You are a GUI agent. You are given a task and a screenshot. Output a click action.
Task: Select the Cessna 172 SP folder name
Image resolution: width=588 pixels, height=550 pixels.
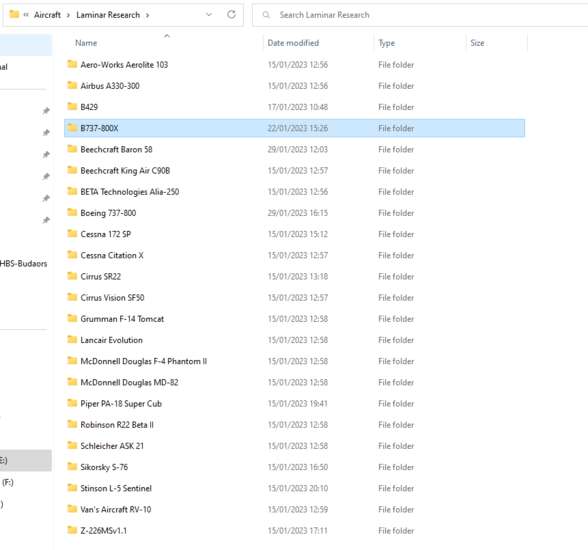pyautogui.click(x=105, y=234)
